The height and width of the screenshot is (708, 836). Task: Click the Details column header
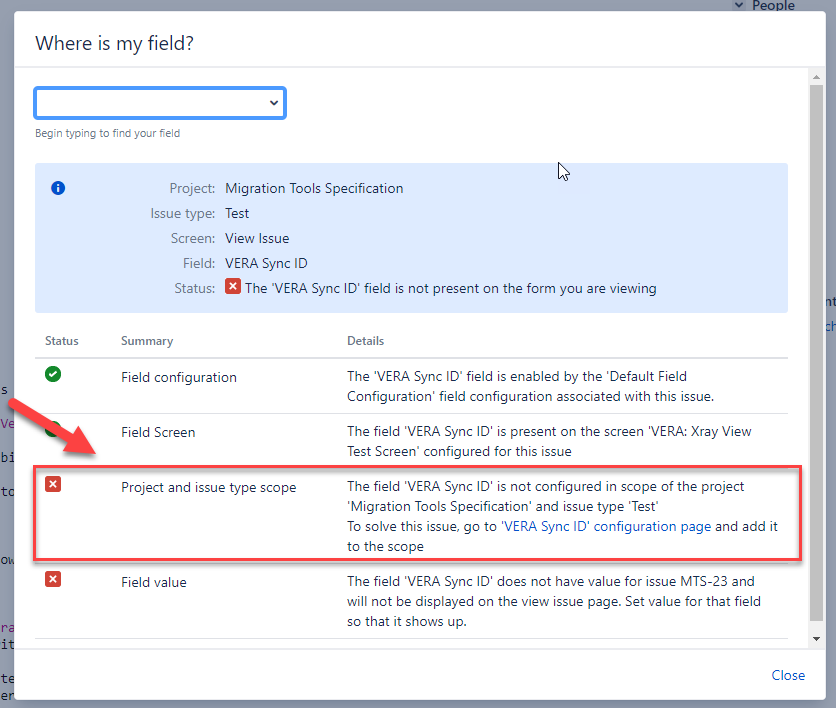pyautogui.click(x=365, y=341)
